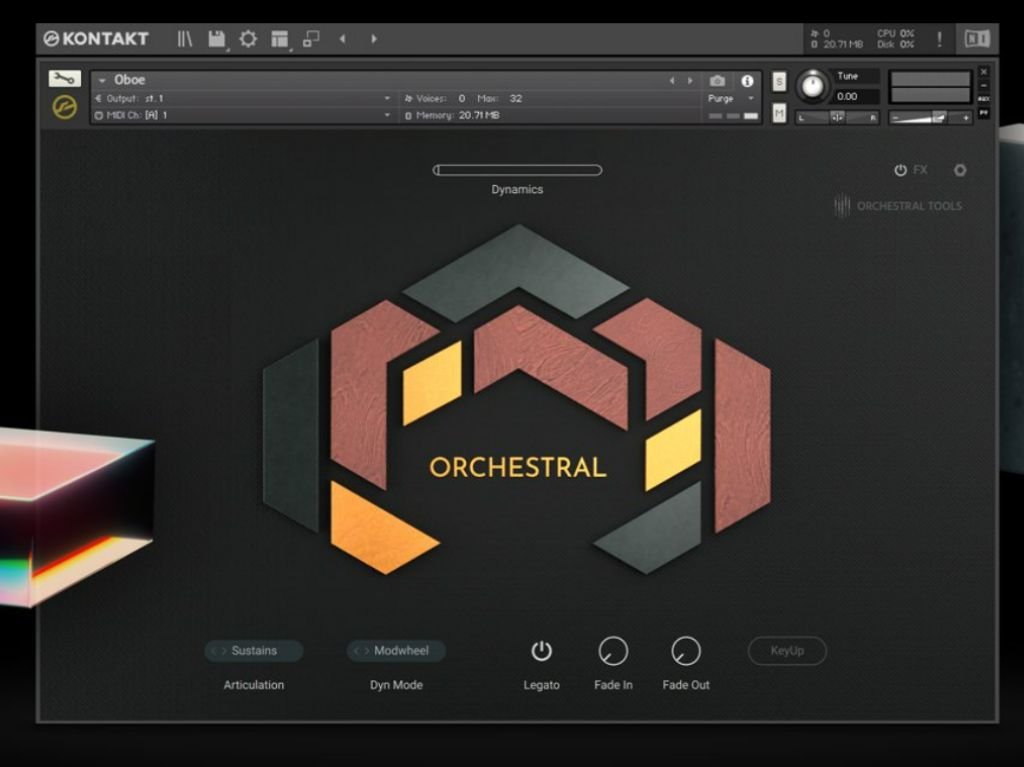Screen dimensions: 1024x767
Task: Click the Voices 0 readout
Action: [436, 98]
